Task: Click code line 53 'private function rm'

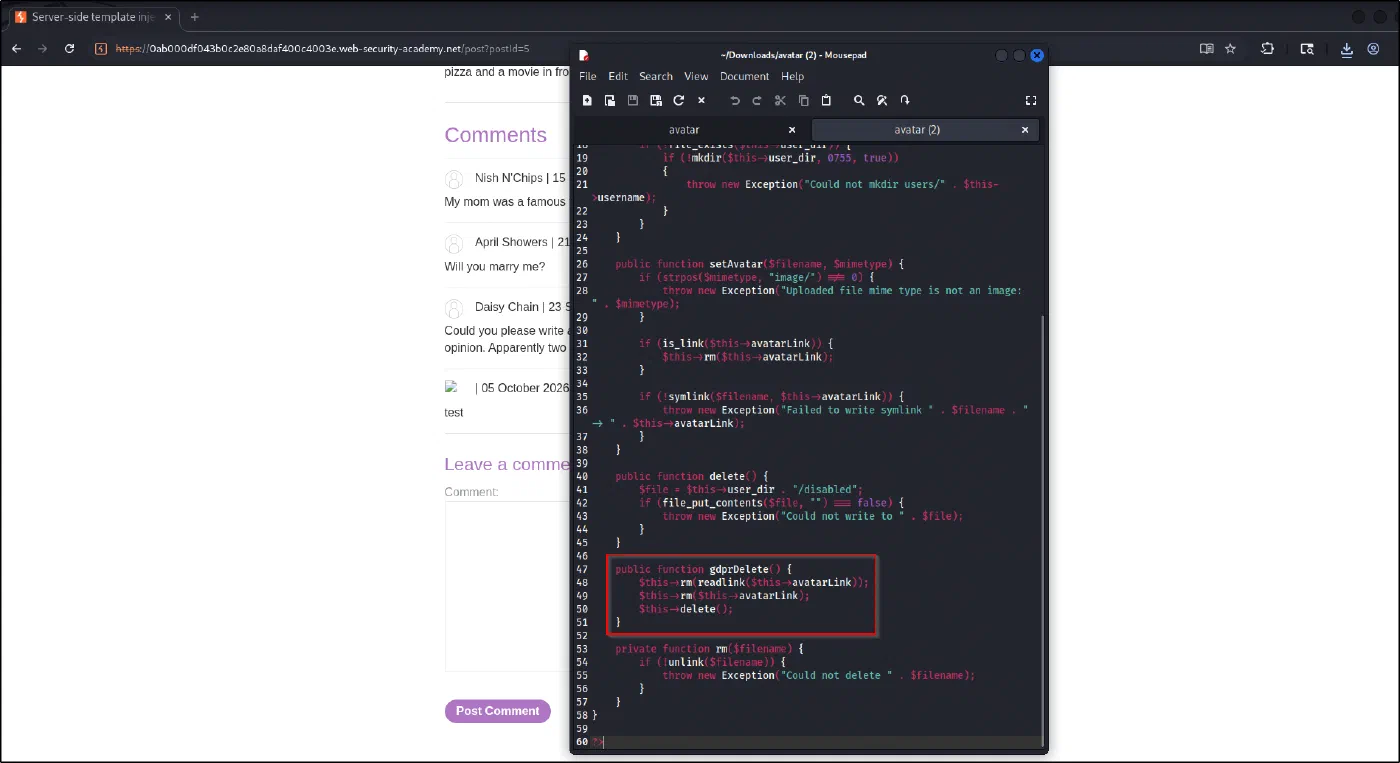Action: pos(710,649)
